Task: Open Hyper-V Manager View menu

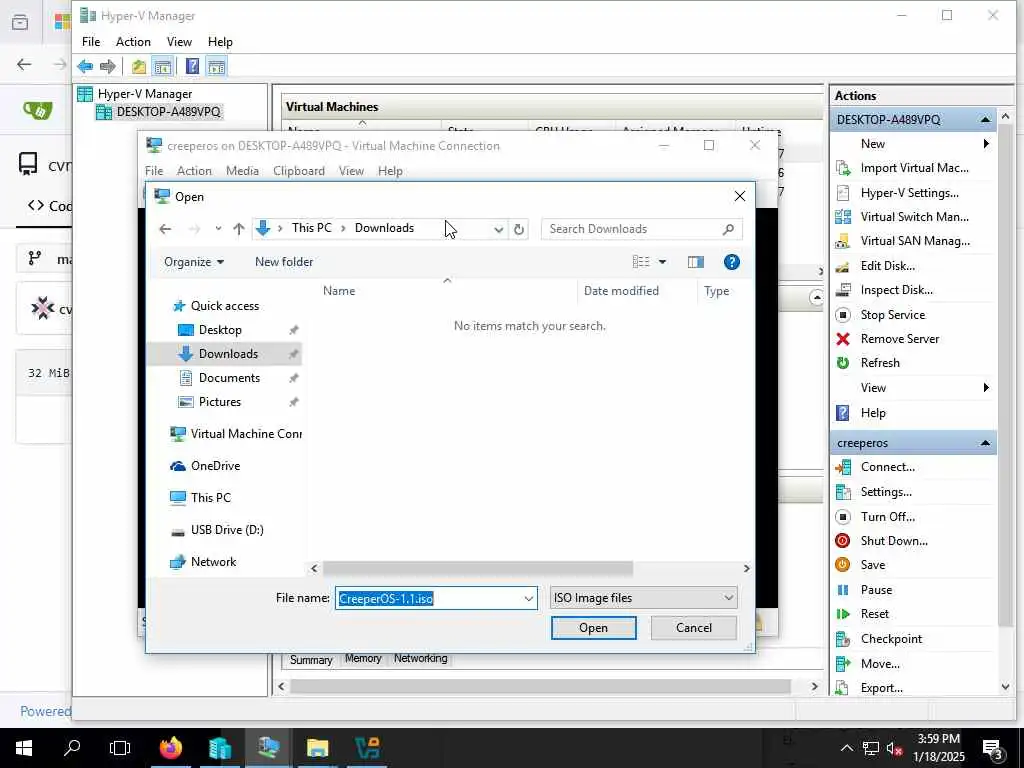Action: (x=179, y=42)
